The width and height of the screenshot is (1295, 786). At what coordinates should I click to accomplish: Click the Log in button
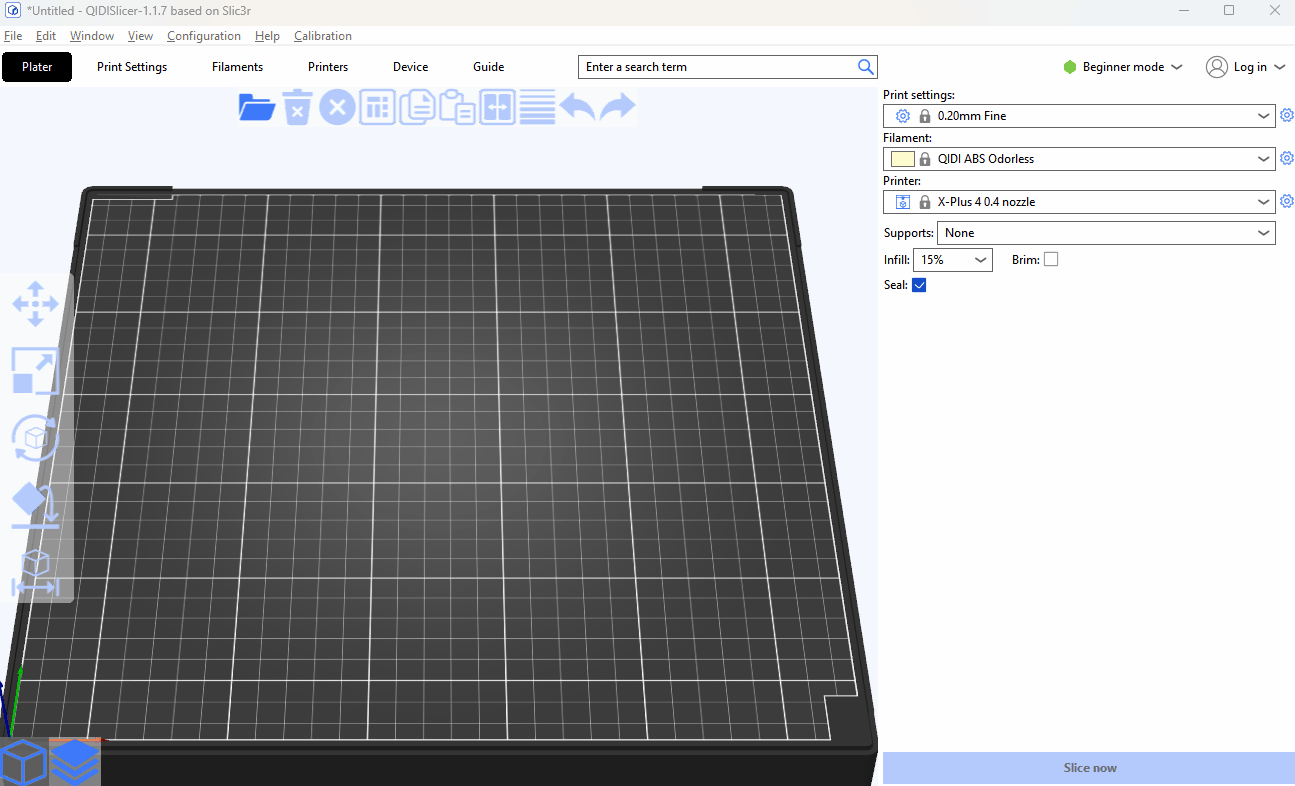[1245, 67]
